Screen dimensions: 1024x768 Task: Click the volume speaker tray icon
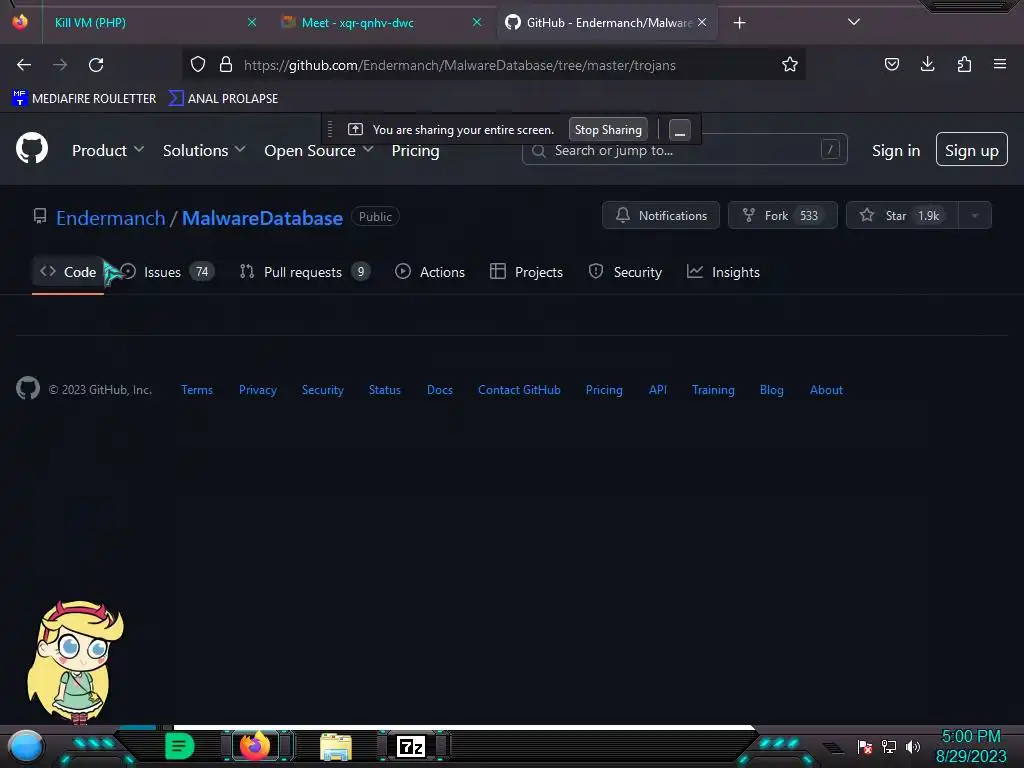(x=913, y=746)
